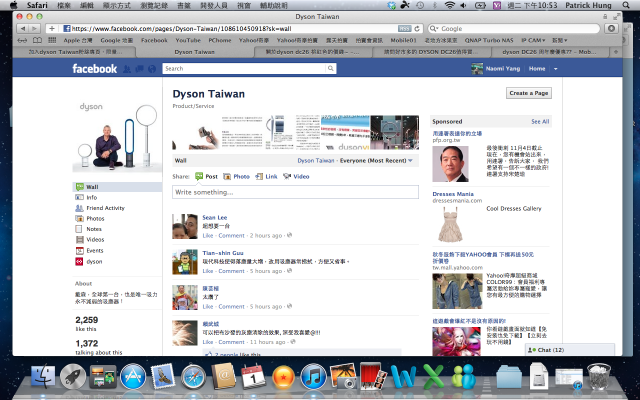This screenshot has width=640, height=400.
Task: Go to Home in Facebook header
Action: [537, 69]
